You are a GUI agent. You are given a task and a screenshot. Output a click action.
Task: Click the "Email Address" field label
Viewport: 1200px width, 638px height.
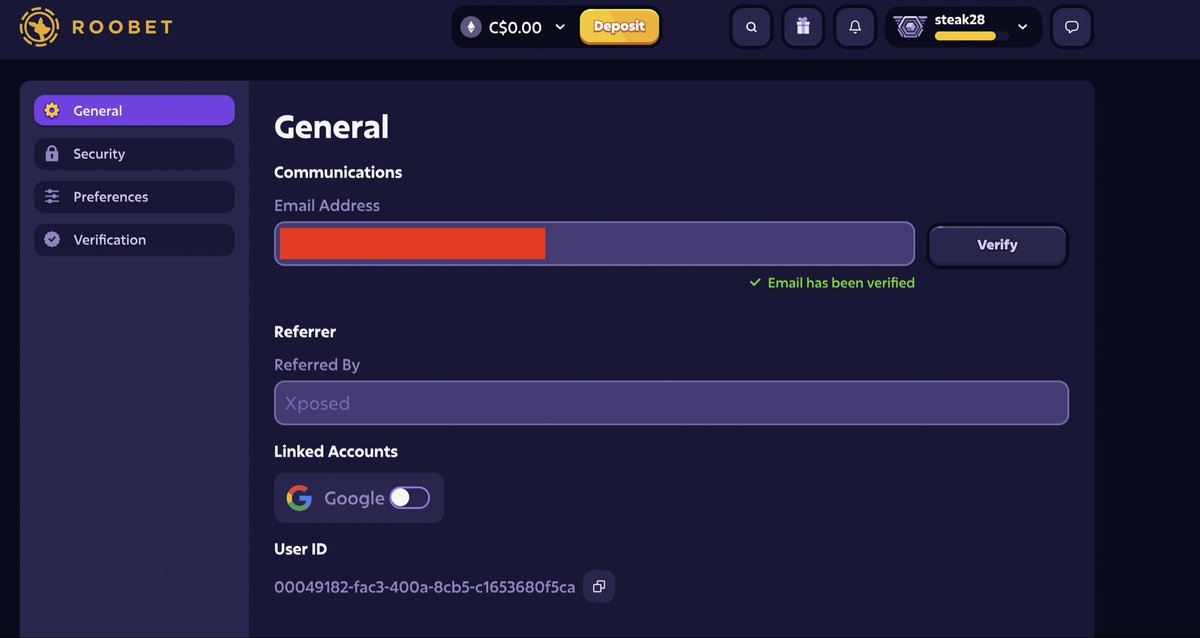click(x=327, y=205)
